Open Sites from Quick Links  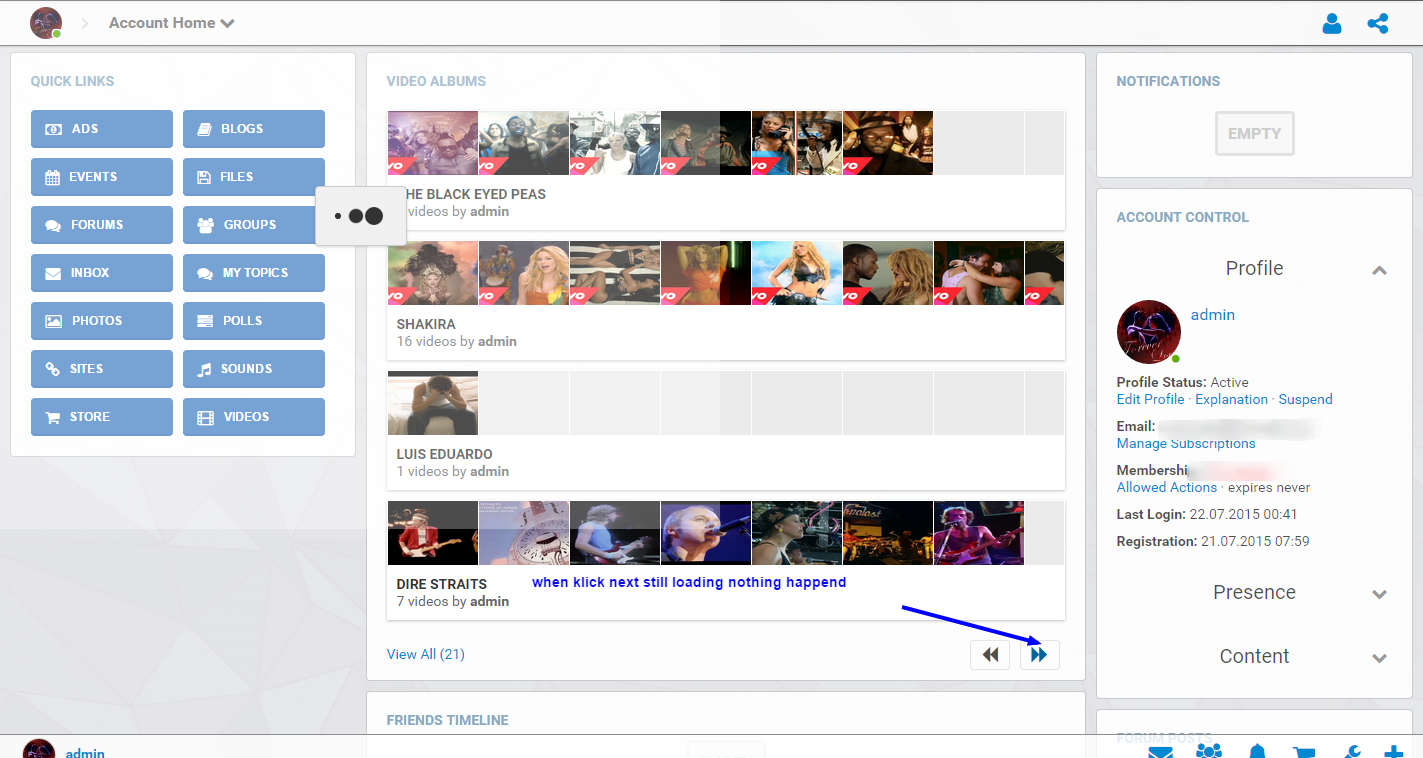pyautogui.click(x=102, y=369)
